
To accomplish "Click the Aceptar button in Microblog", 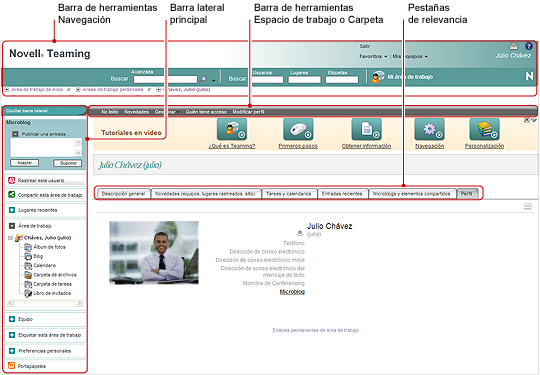I will 24,163.
